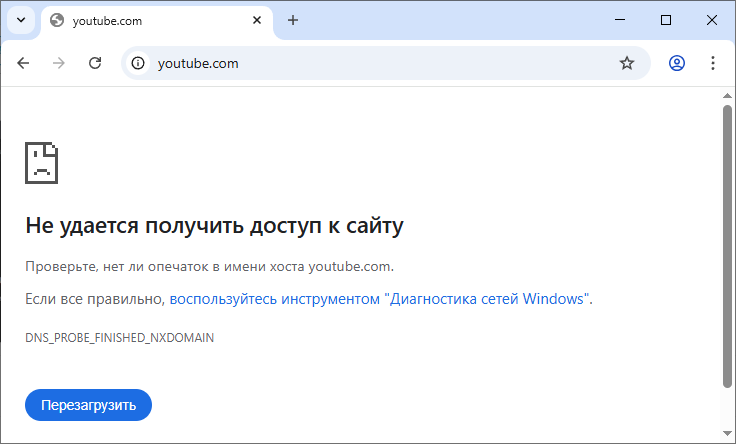Click the scrollbar up arrow
Viewport: 736px width, 444px height.
tap(727, 96)
